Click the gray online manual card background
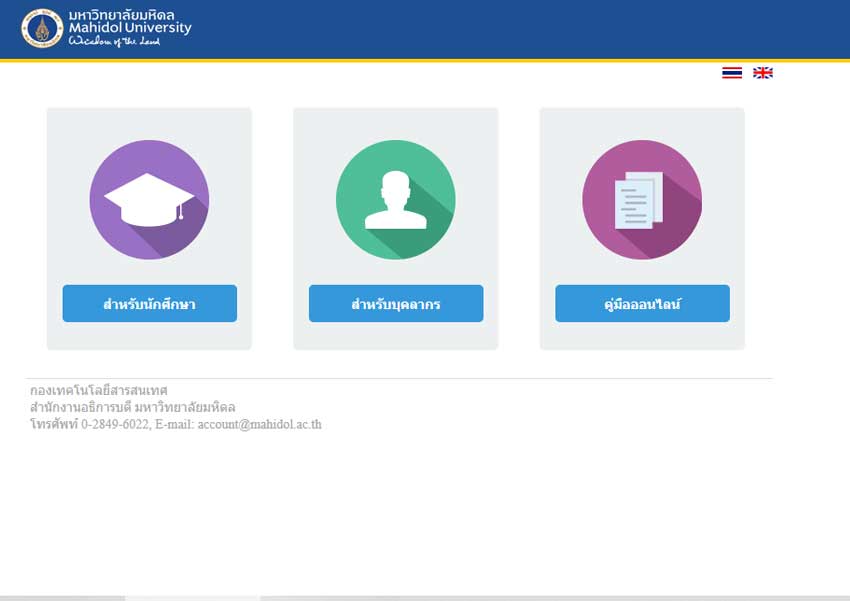The height and width of the screenshot is (601, 850). pos(642,125)
